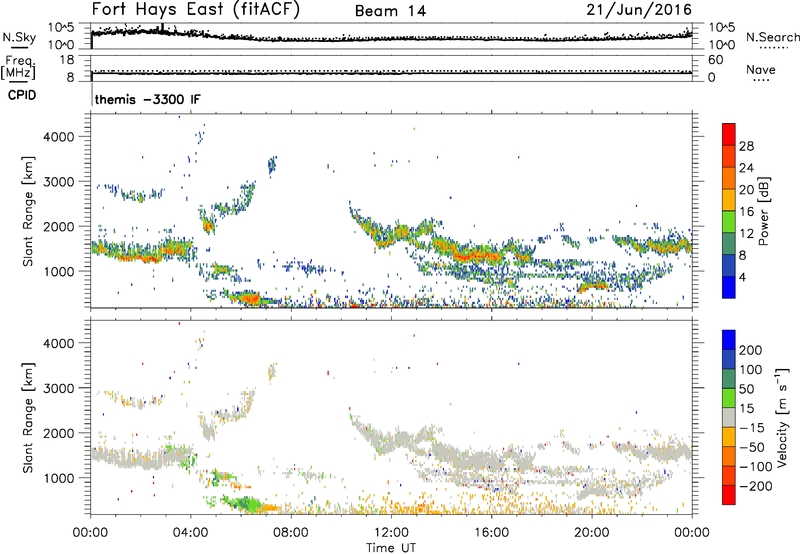
Task: Click the "20" power scale label
Action: click(746, 190)
